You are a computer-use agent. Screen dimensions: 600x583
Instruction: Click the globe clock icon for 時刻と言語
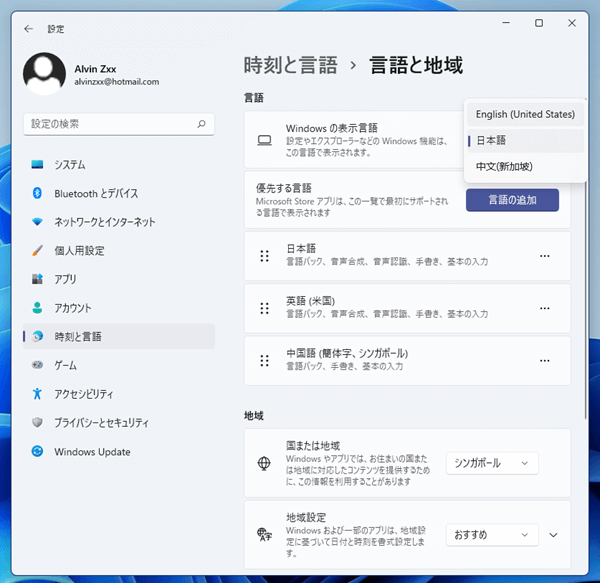click(37, 336)
